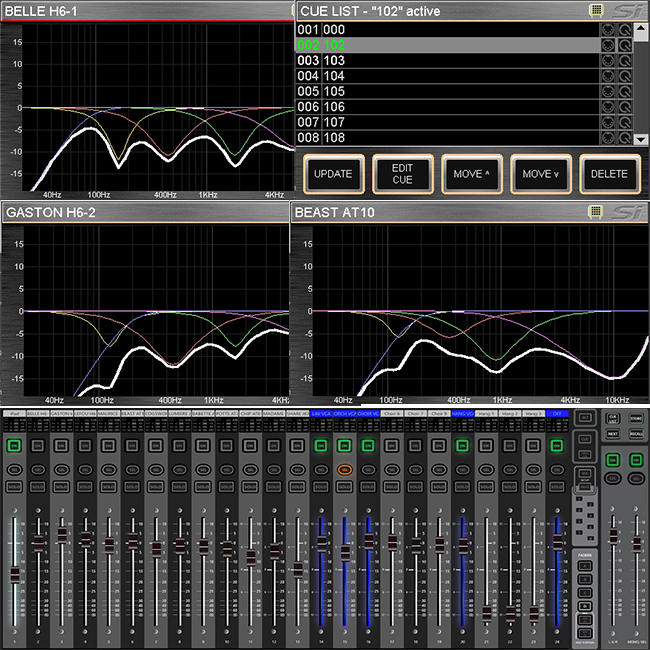Click the MIDI icon on cue 001
Image resolution: width=650 pixels, height=650 pixels.
(x=608, y=30)
